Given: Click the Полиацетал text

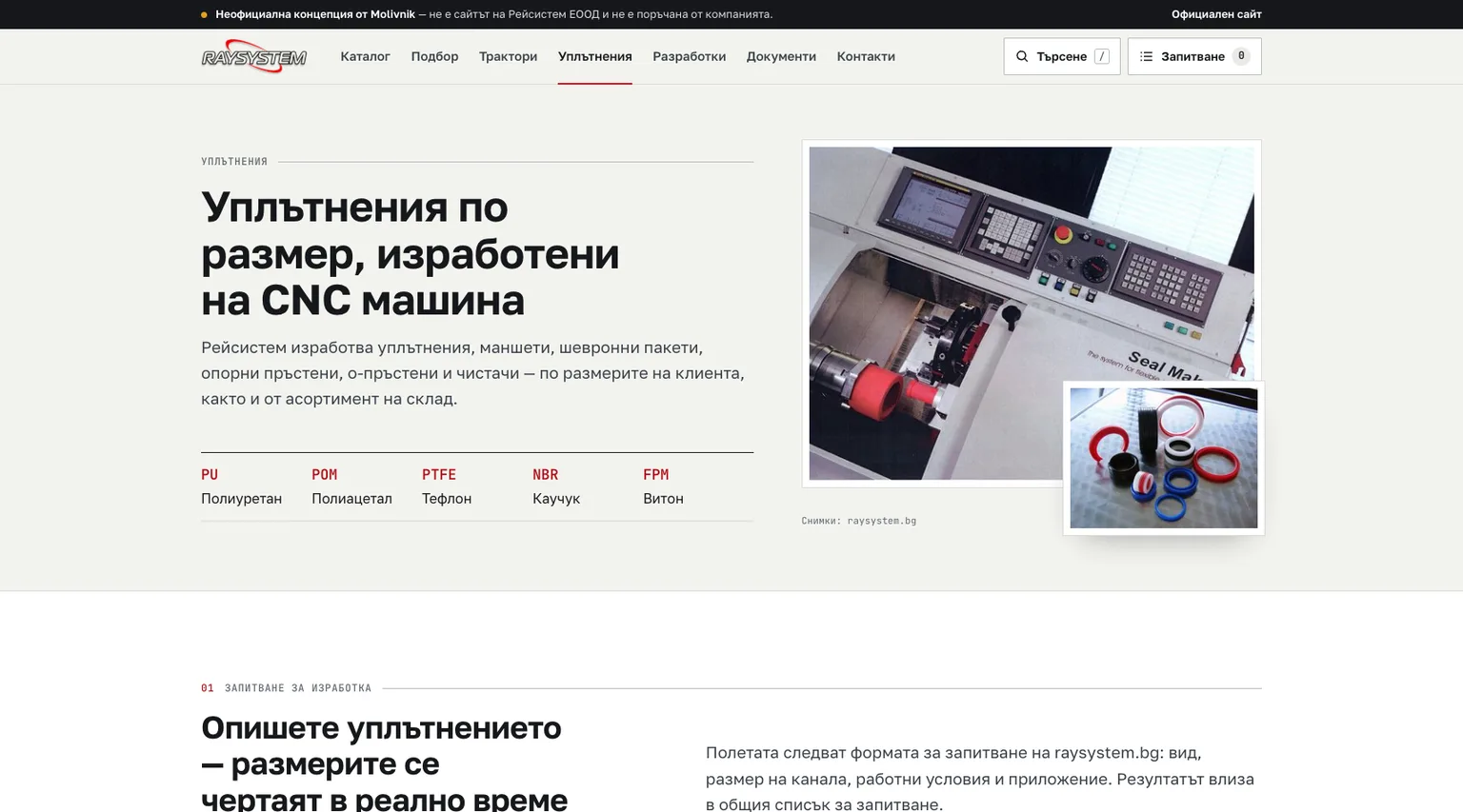Looking at the screenshot, I should 351,498.
